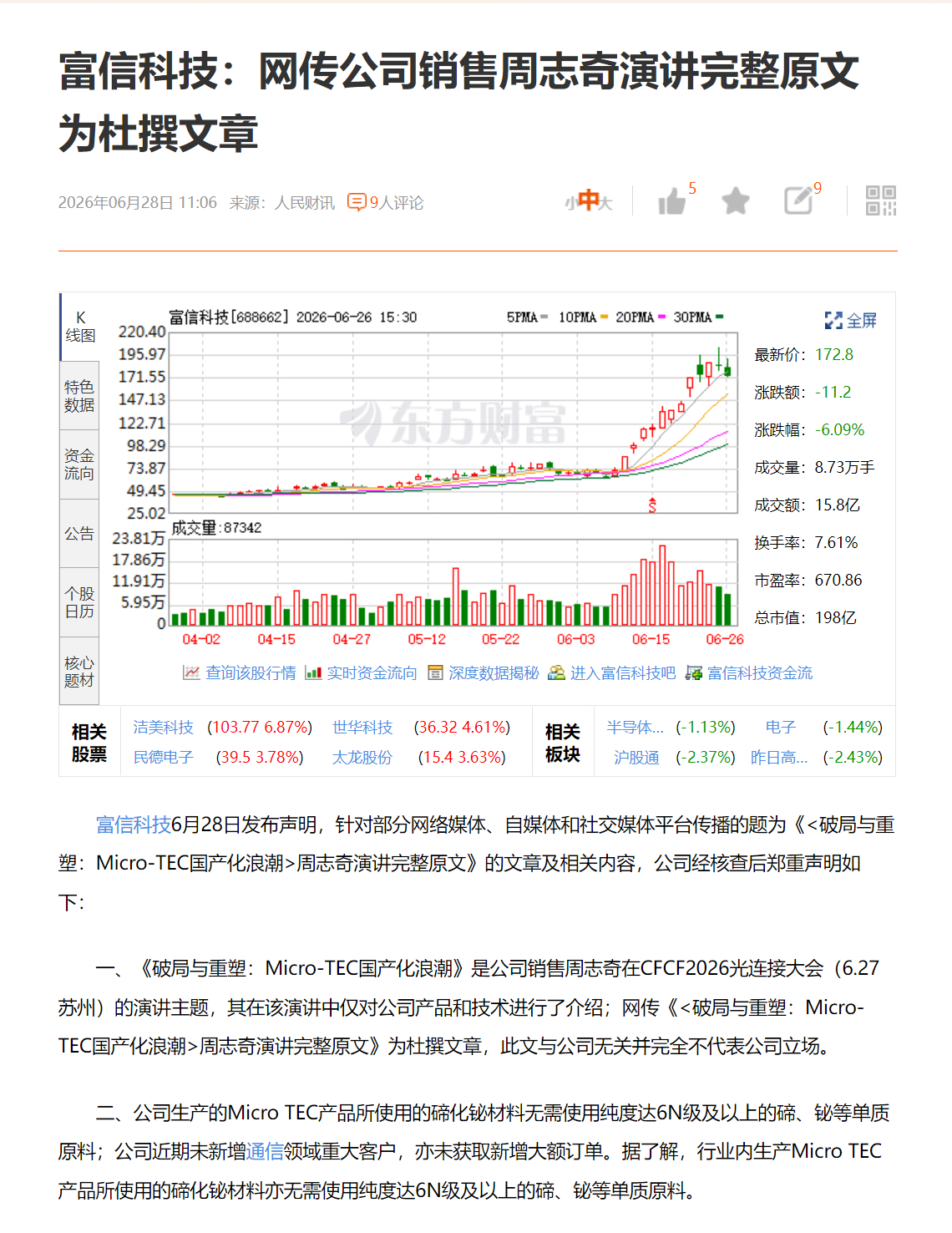Viewport: 952px width, 1233px height.
Task: Select the 特色数据 tab
Action: (80, 396)
